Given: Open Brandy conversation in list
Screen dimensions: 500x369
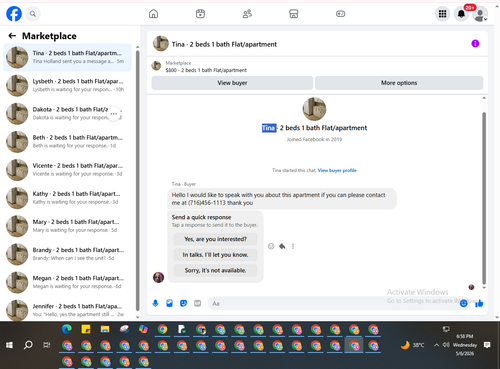Looking at the screenshot, I should point(67,254).
